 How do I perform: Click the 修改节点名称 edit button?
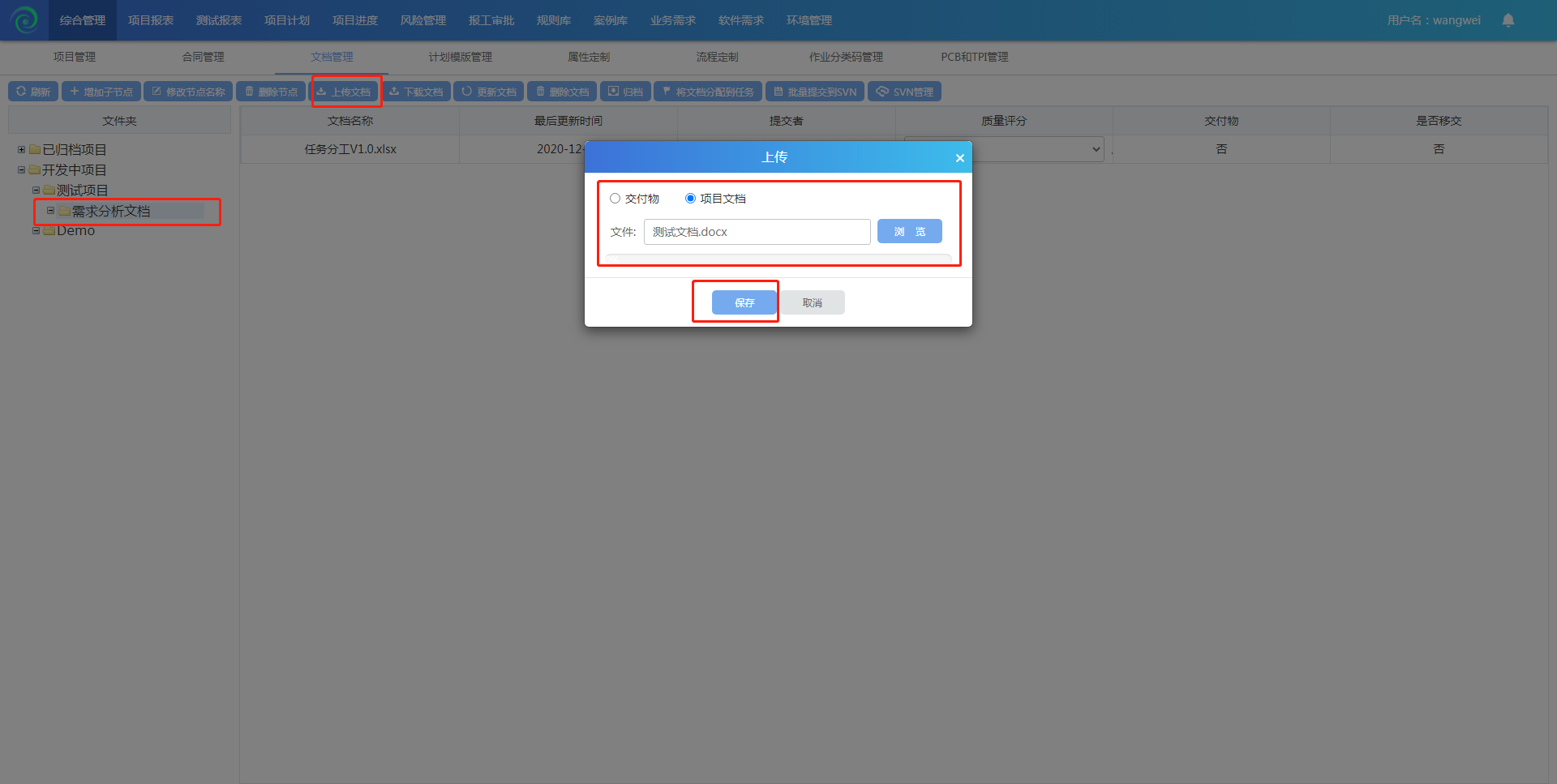click(x=189, y=92)
